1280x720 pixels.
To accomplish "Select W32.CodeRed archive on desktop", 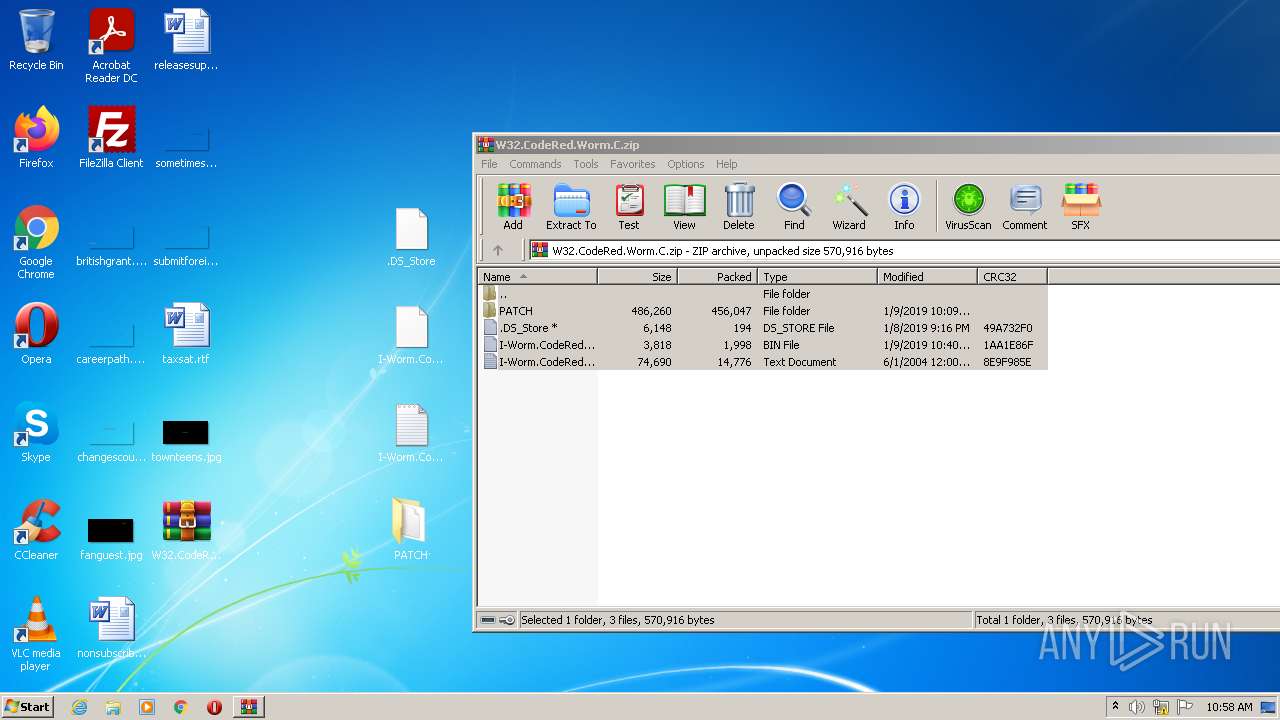I will tap(186, 530).
